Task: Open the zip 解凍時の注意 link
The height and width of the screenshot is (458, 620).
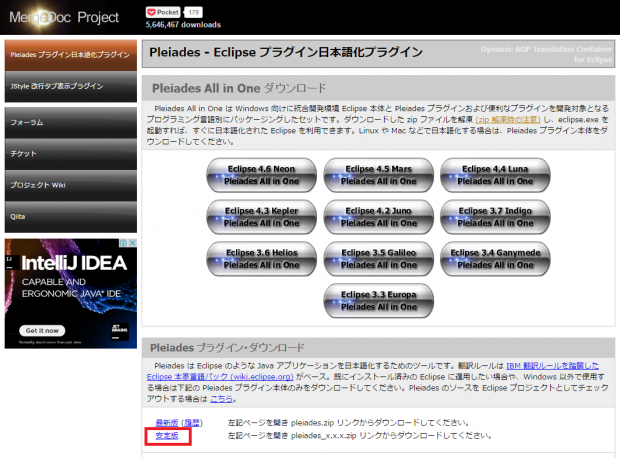Action: (x=508, y=119)
